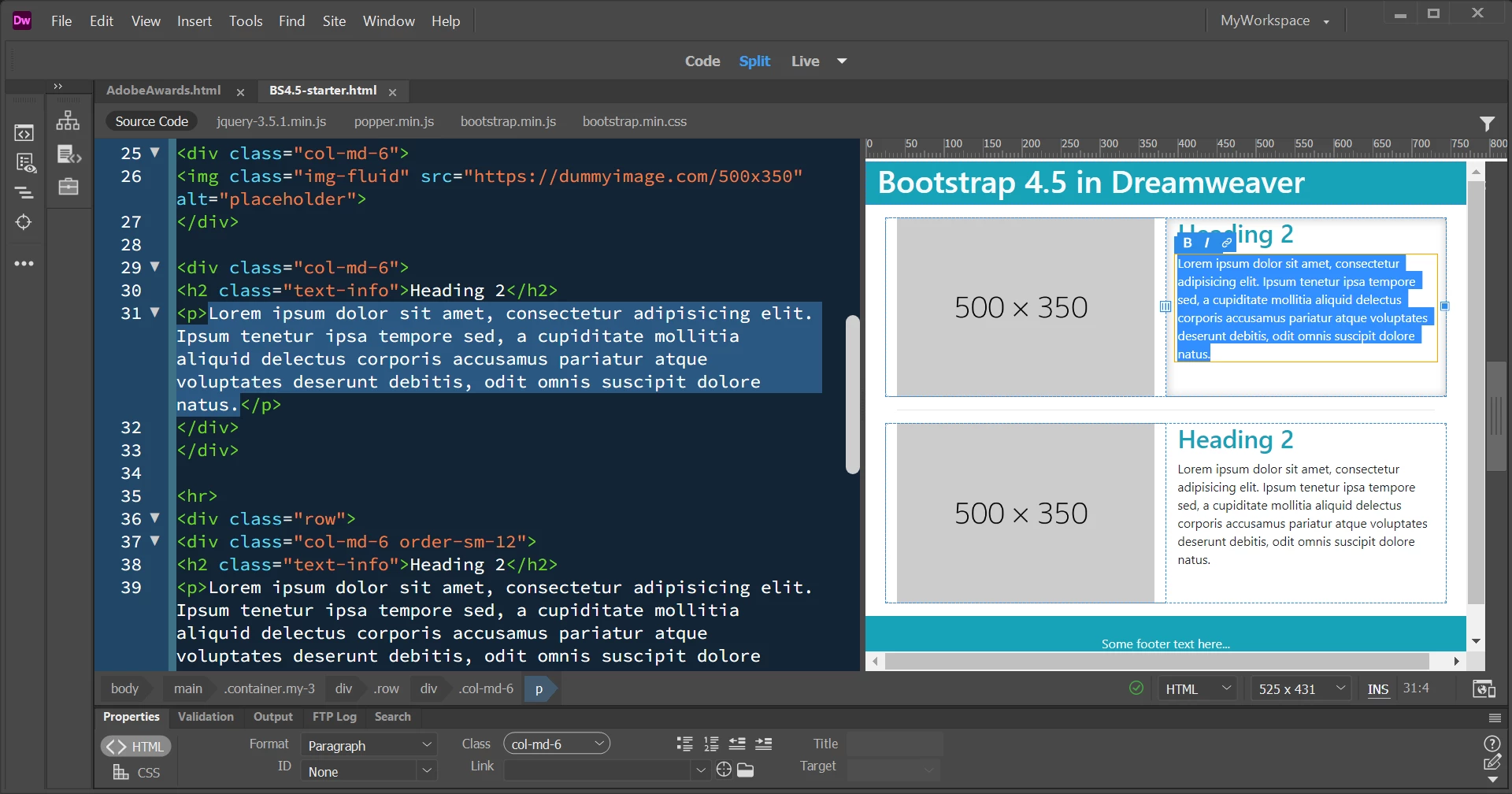Open the snippets panel icon with arrow
The width and height of the screenshot is (1512, 794).
pos(69,154)
